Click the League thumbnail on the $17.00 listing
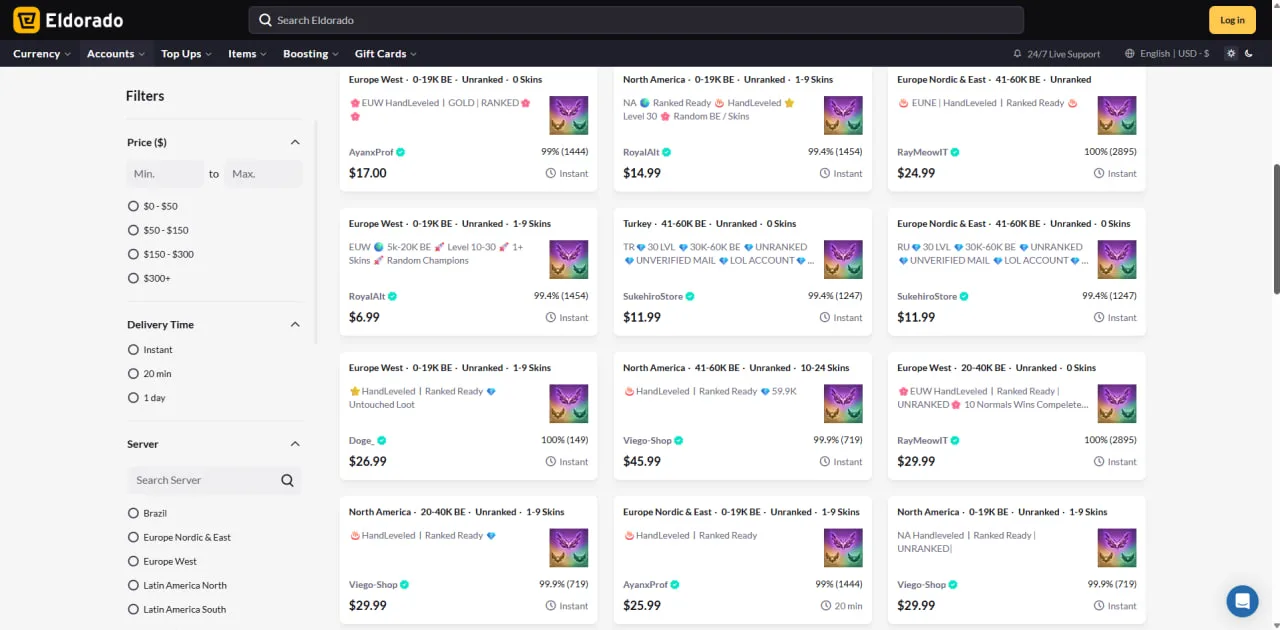The width and height of the screenshot is (1280, 630). pos(569,116)
